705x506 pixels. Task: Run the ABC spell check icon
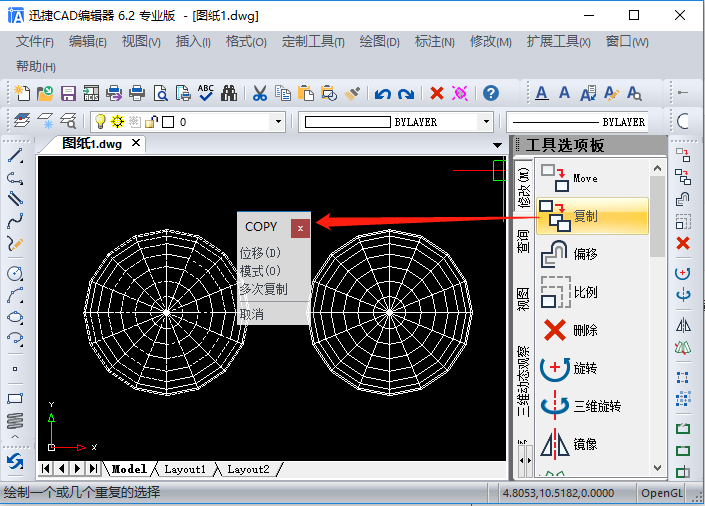(206, 93)
